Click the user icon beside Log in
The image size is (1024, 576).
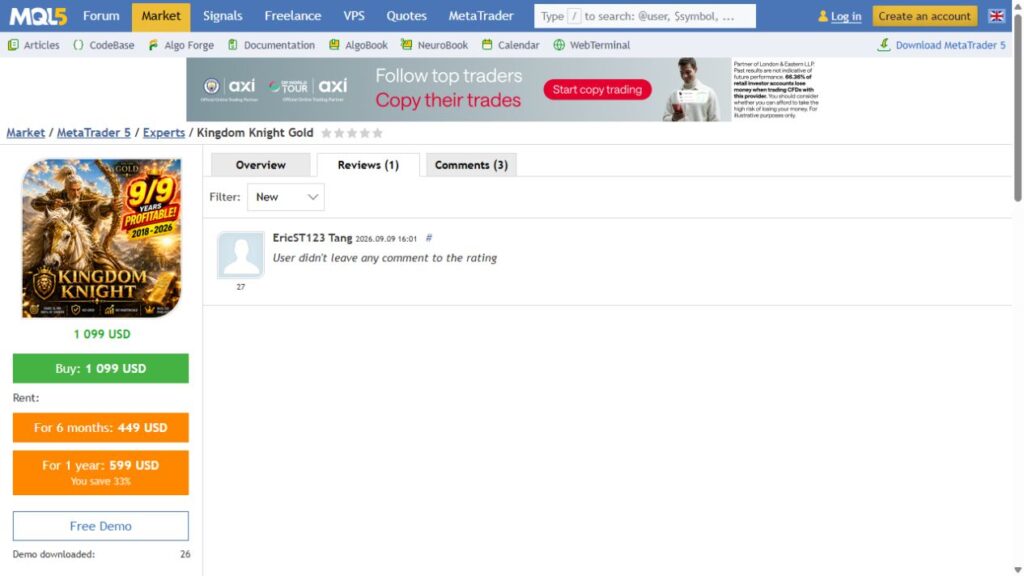click(x=823, y=16)
